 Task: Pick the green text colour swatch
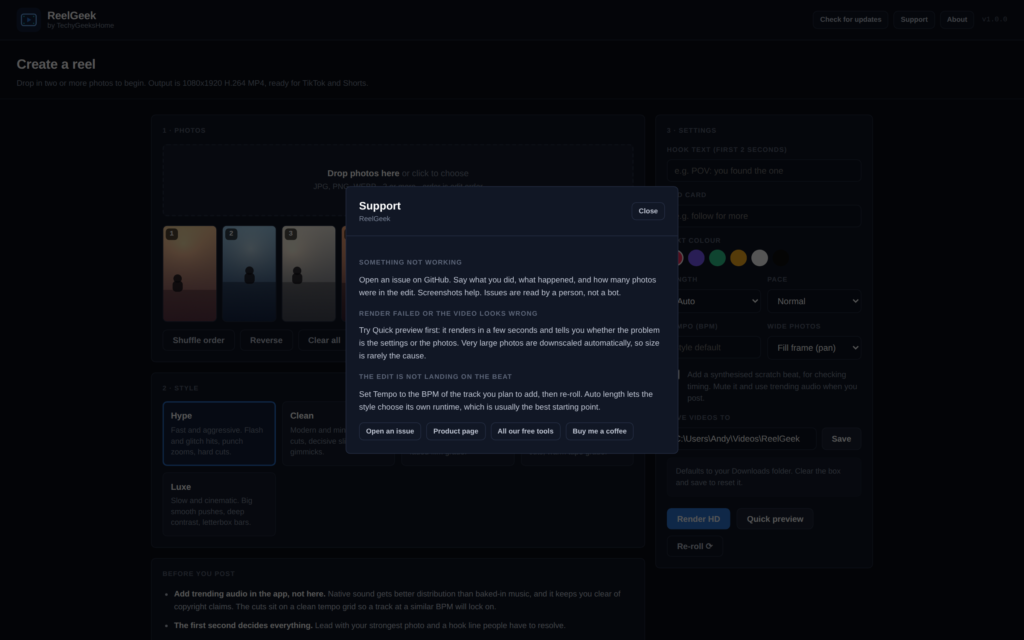pyautogui.click(x=717, y=258)
